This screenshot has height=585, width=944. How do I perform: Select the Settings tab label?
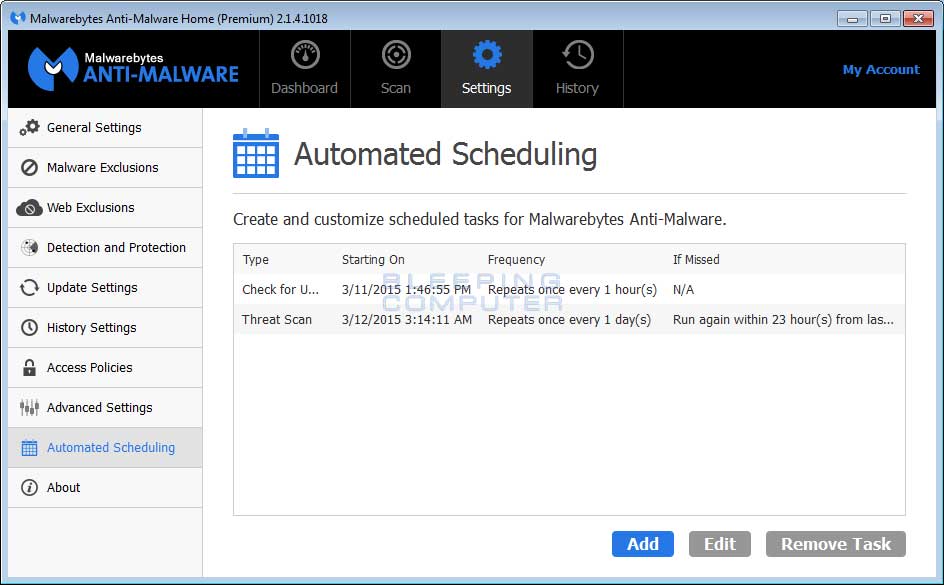(486, 88)
